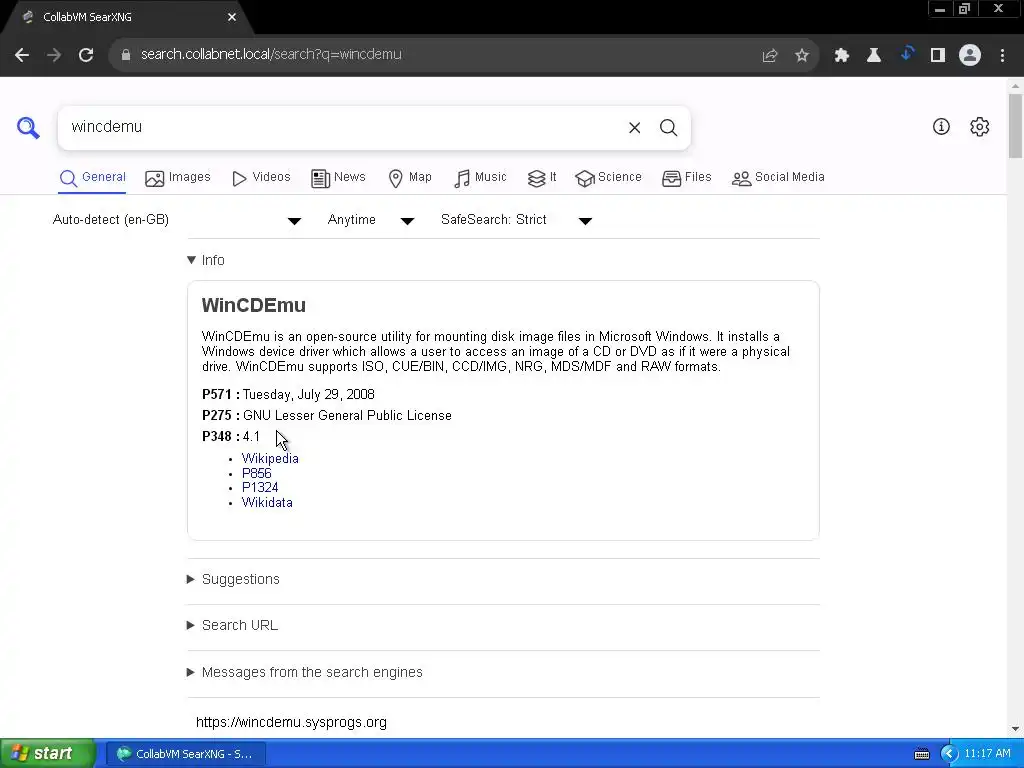Open the wincdemu.sysprogs.org result URL

point(291,723)
